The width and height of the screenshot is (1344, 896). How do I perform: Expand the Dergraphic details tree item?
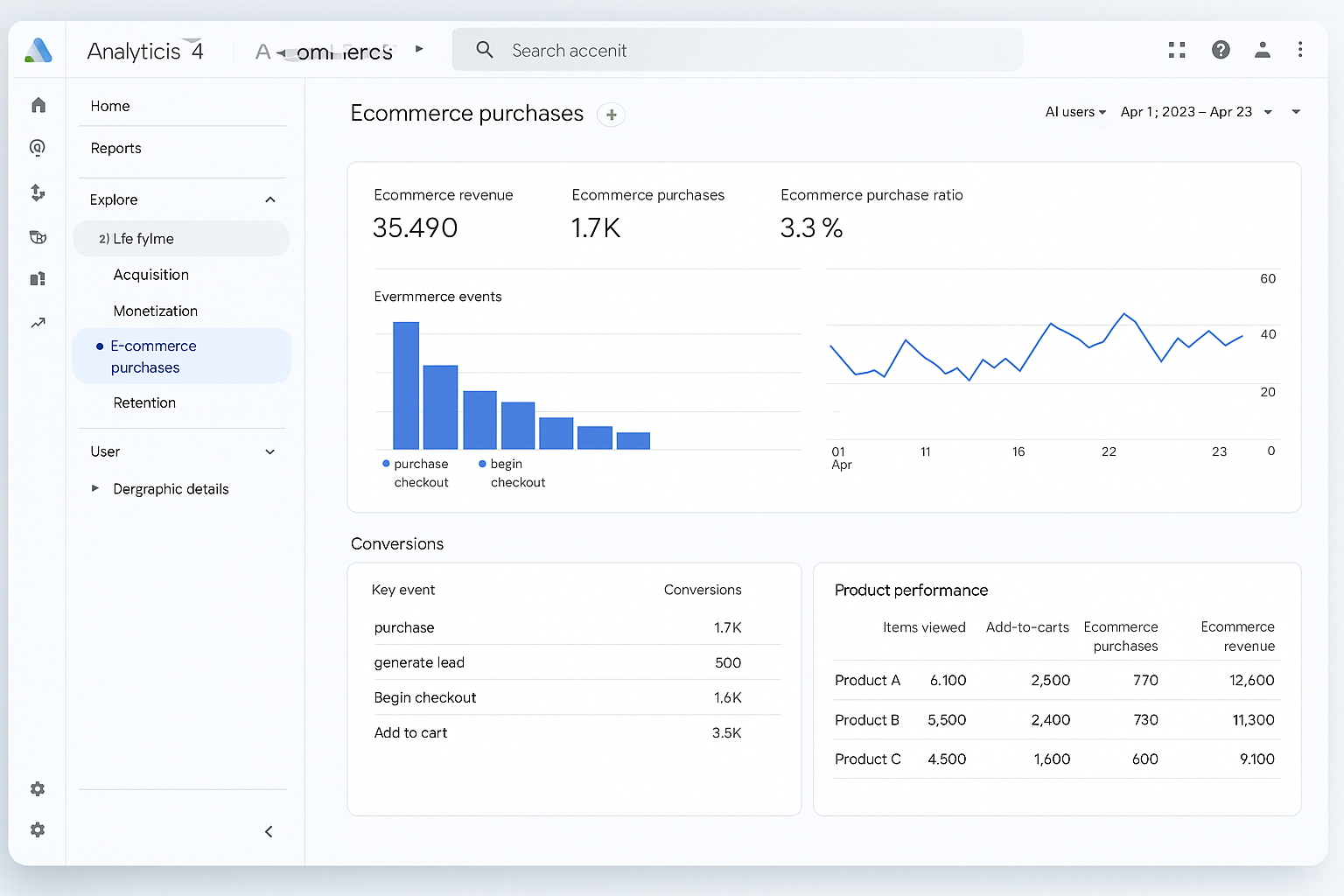[95, 488]
